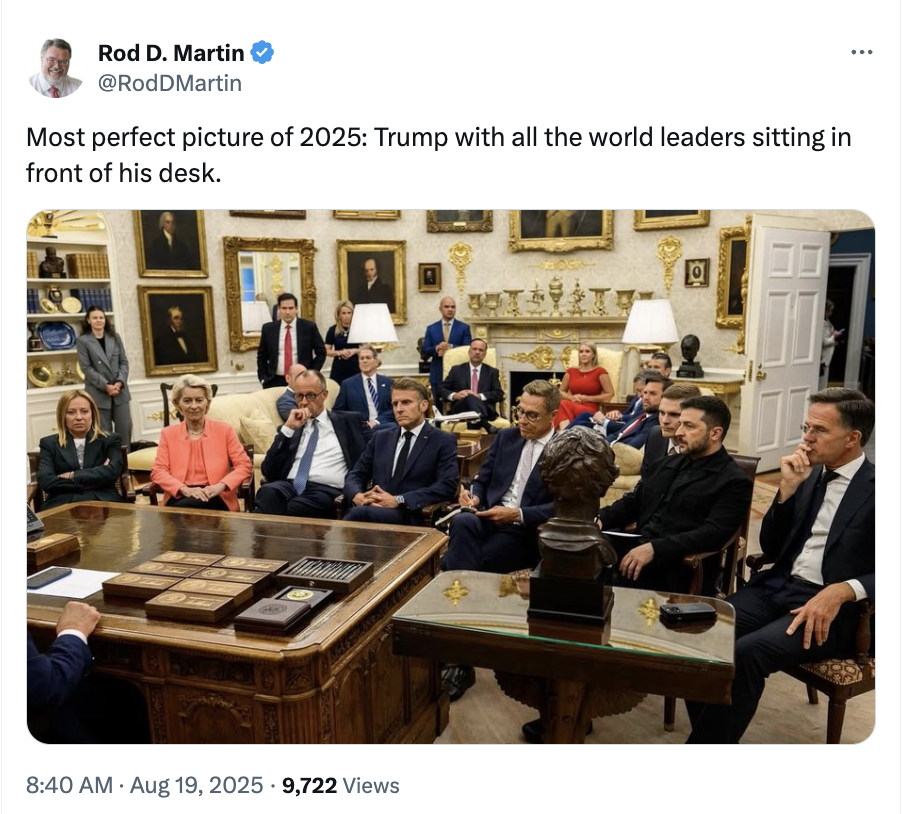
Task: Click the bronze bust on the glass table
Action: [579, 520]
